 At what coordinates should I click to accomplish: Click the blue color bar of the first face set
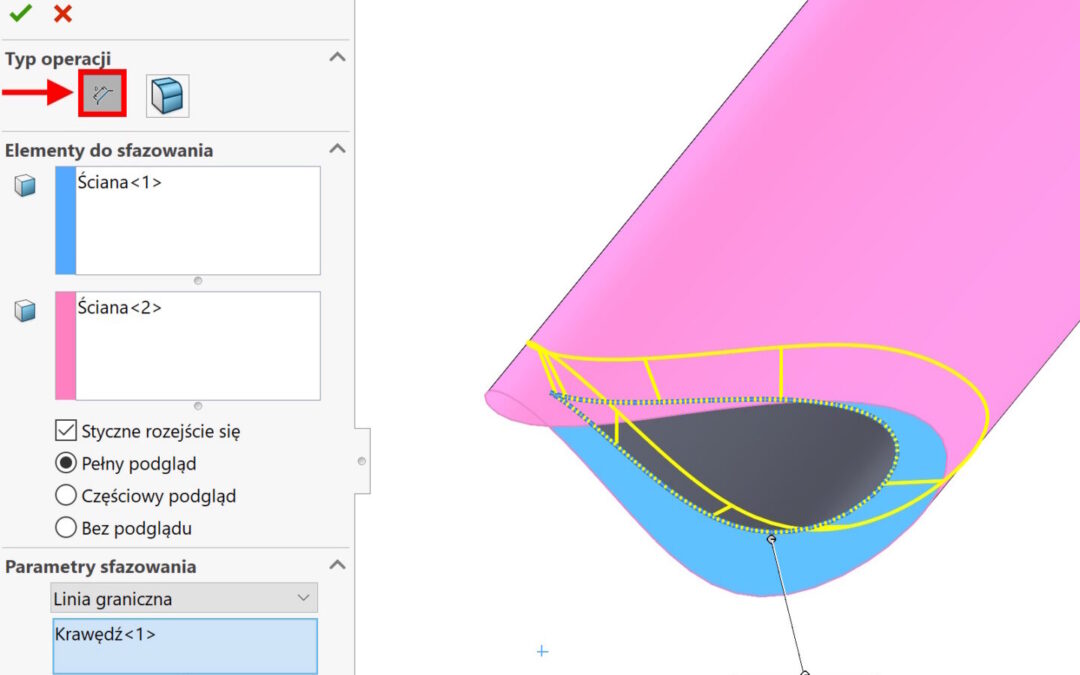(x=65, y=220)
